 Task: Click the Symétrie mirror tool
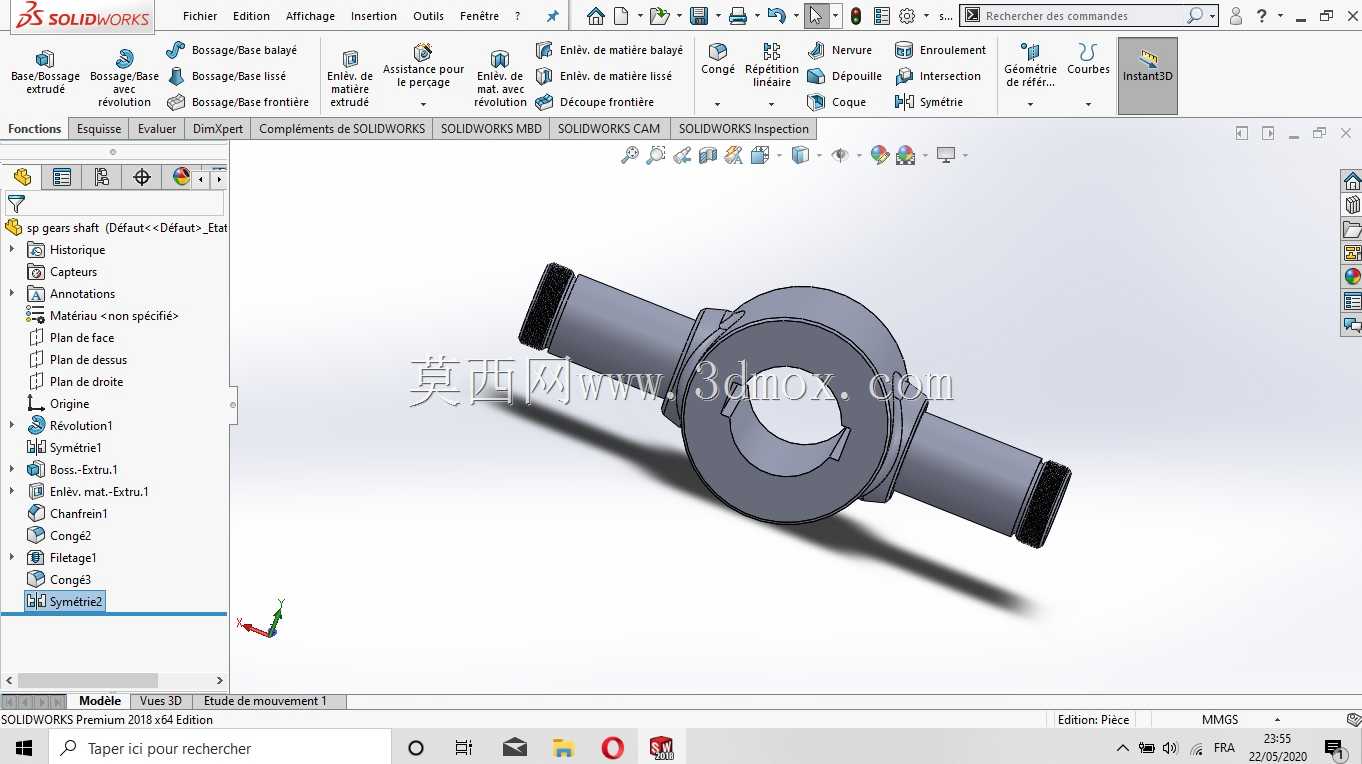point(929,102)
